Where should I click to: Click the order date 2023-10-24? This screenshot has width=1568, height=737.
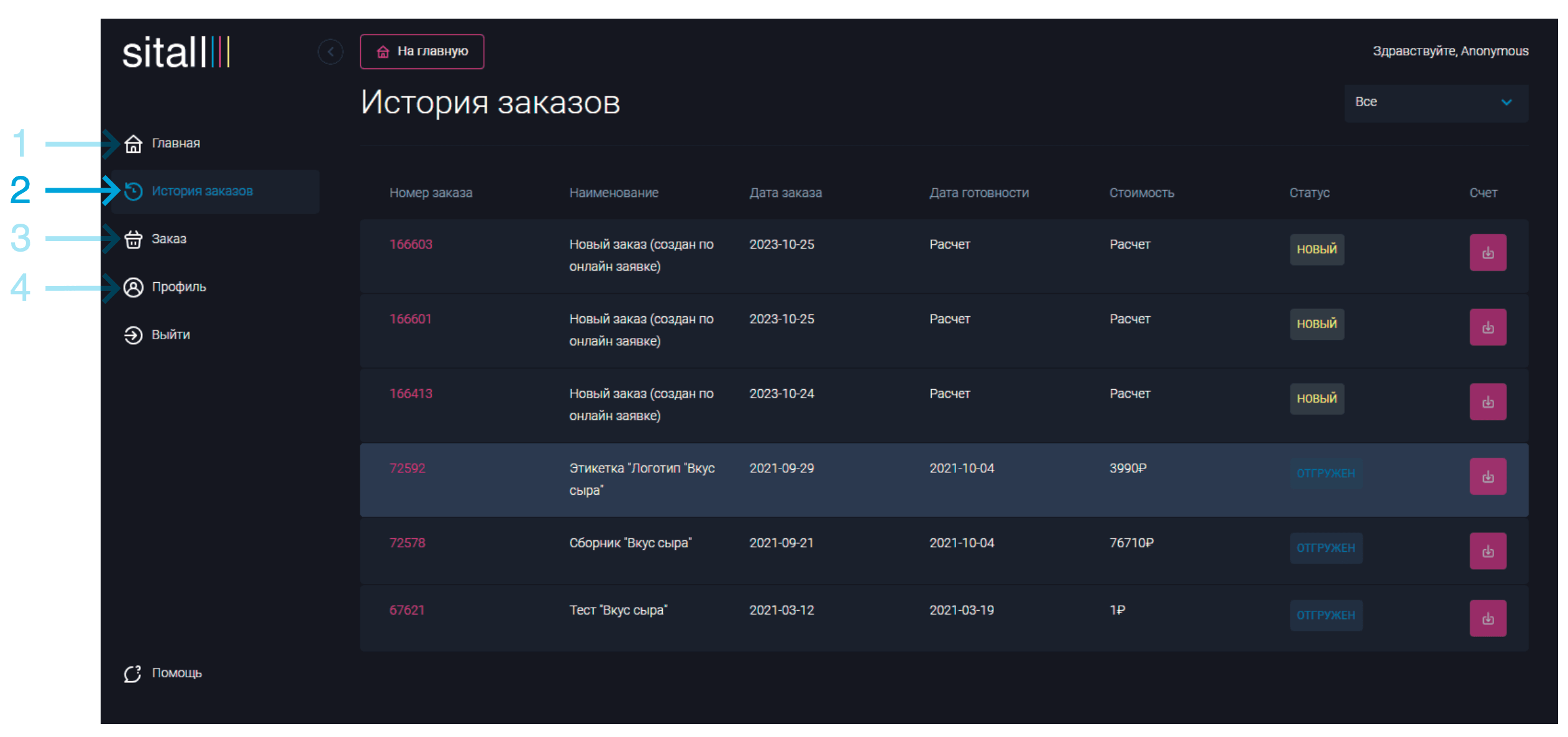coord(782,394)
